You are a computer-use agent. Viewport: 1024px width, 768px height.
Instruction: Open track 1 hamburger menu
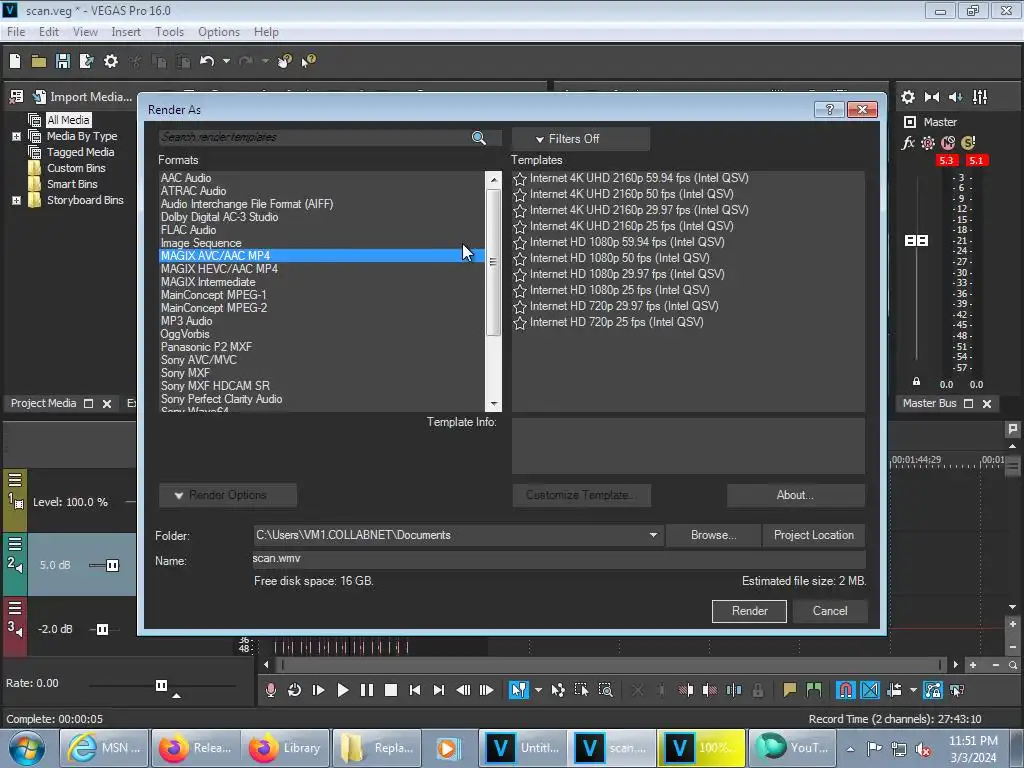(x=15, y=480)
